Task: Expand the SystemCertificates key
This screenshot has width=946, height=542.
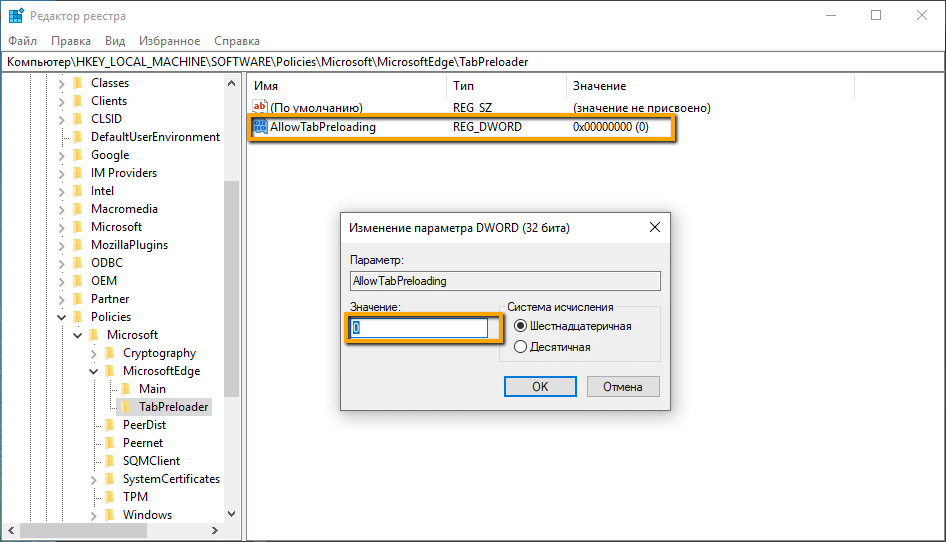Action: (94, 480)
